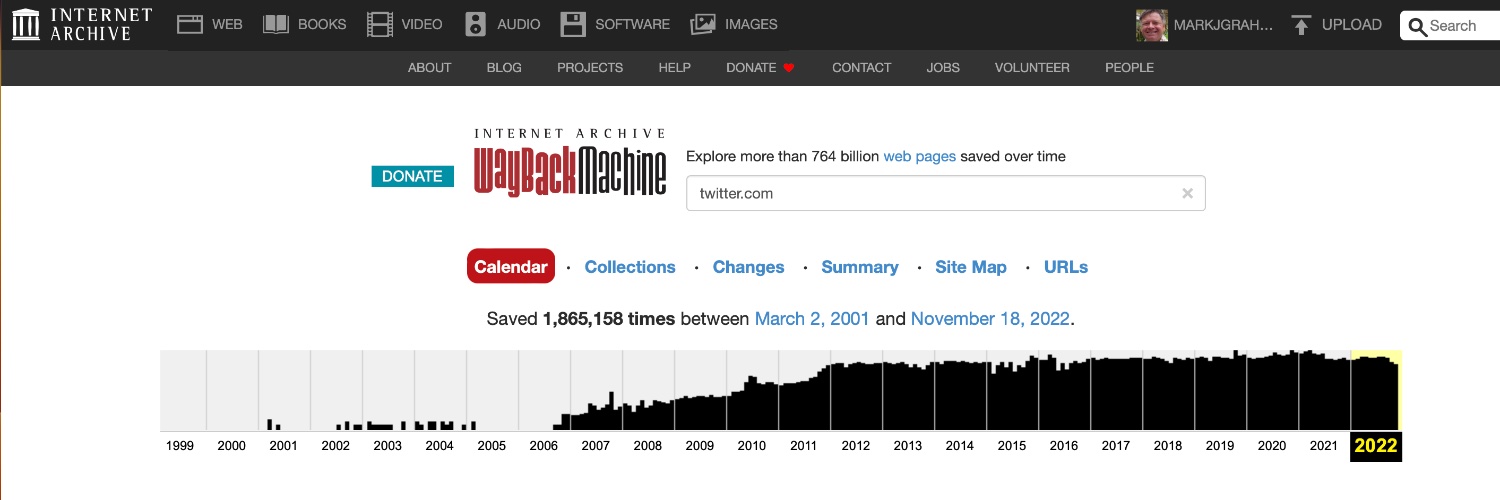Select year 2020 on the timeline
Image resolution: width=1500 pixels, height=500 pixels.
(x=1272, y=446)
